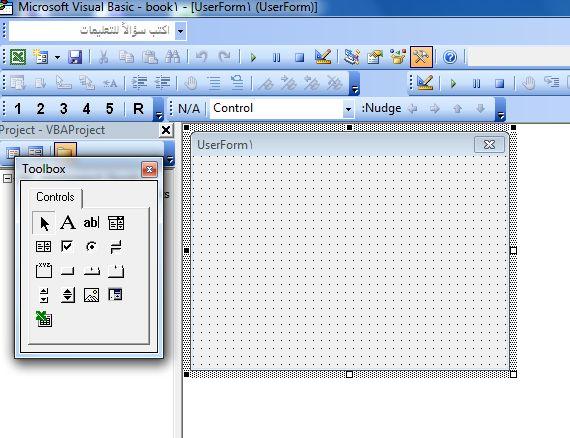Open Find with the binoculars icon
The width and height of the screenshot is (570, 438).
pyautogui.click(x=172, y=57)
